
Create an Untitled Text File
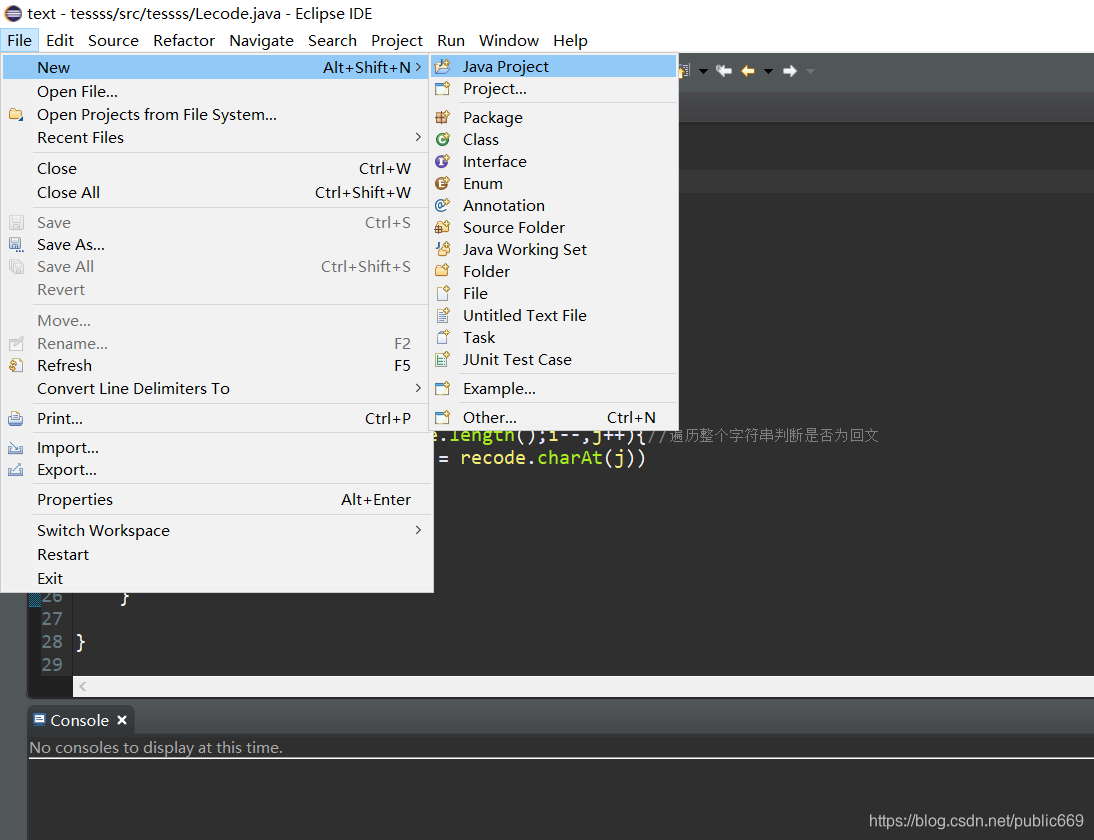pyautogui.click(x=553, y=315)
